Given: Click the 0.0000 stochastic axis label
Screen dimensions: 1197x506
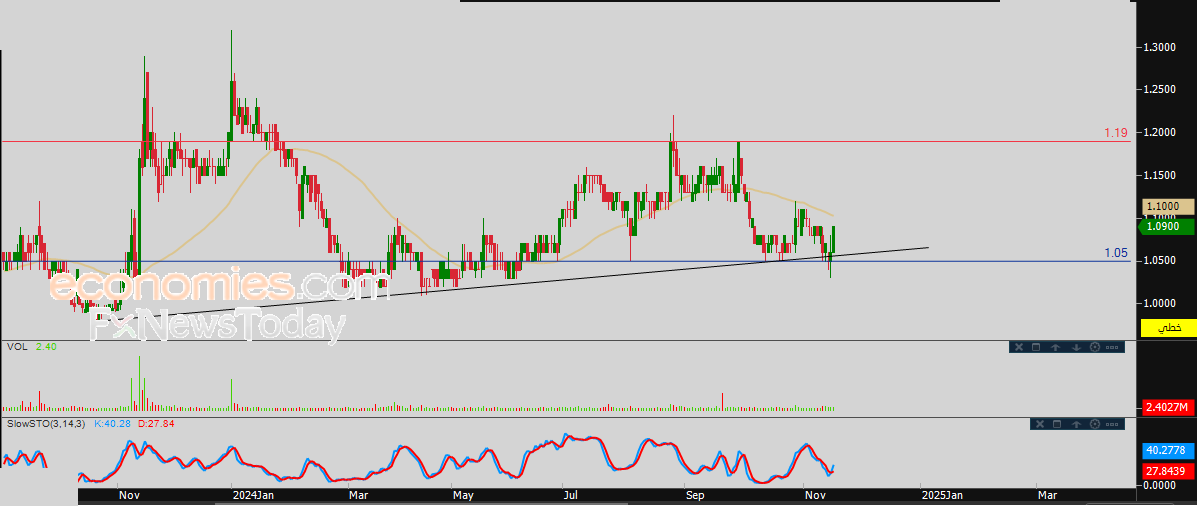Looking at the screenshot, I should pos(1159,485).
